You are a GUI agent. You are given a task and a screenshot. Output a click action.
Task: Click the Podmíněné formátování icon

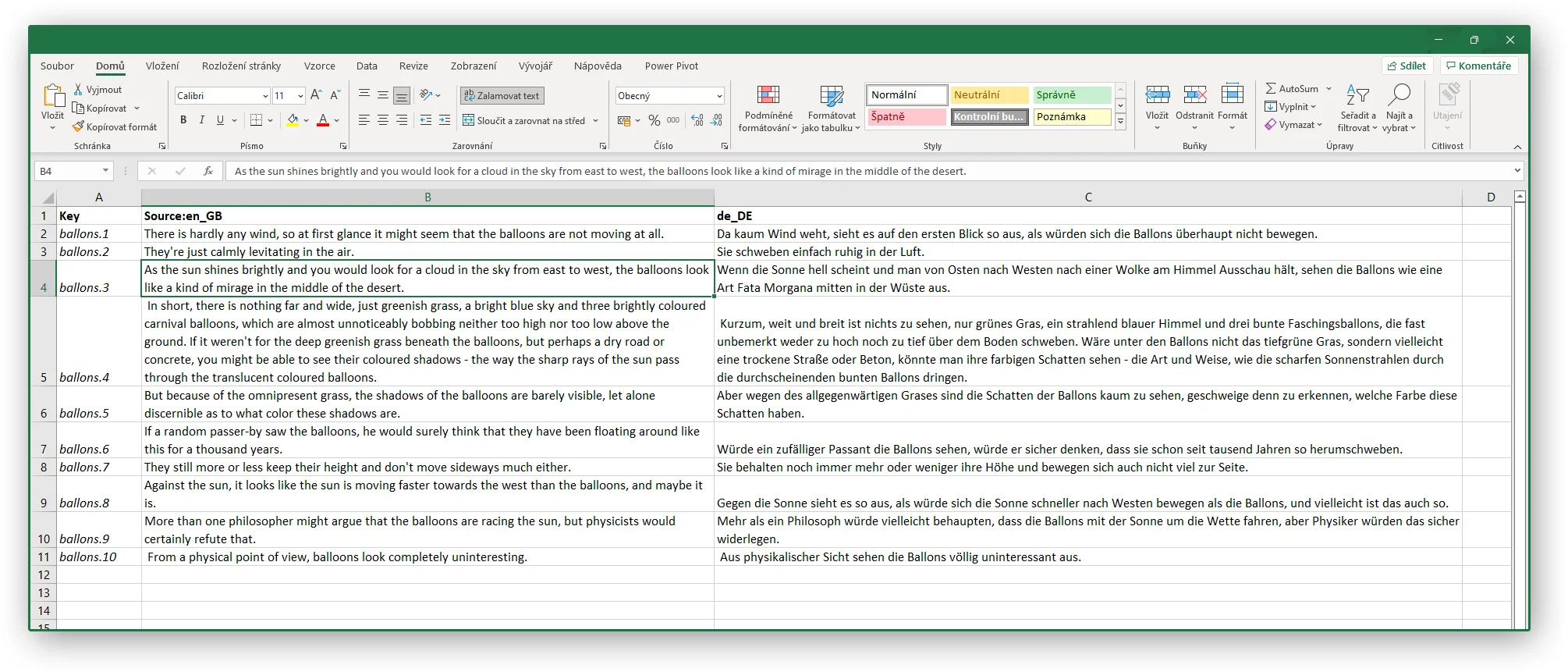point(768,96)
